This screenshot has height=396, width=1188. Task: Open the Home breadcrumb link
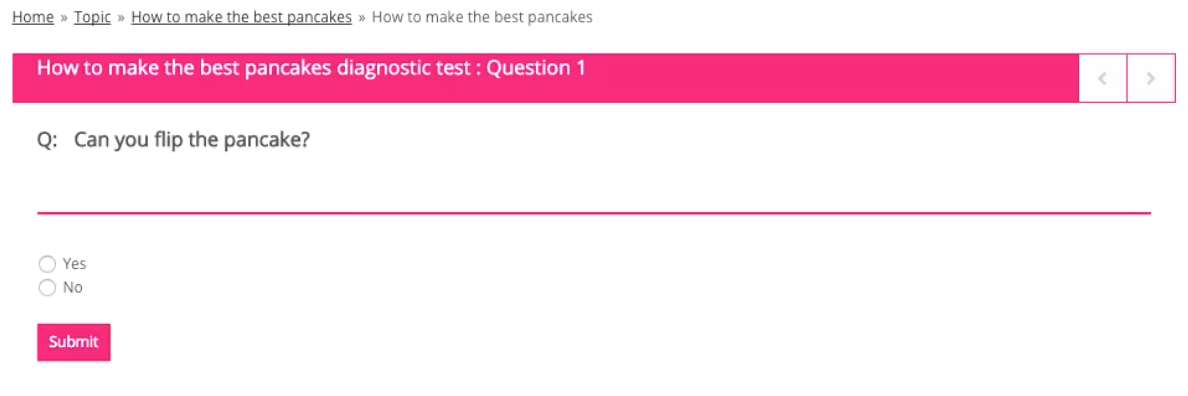33,17
